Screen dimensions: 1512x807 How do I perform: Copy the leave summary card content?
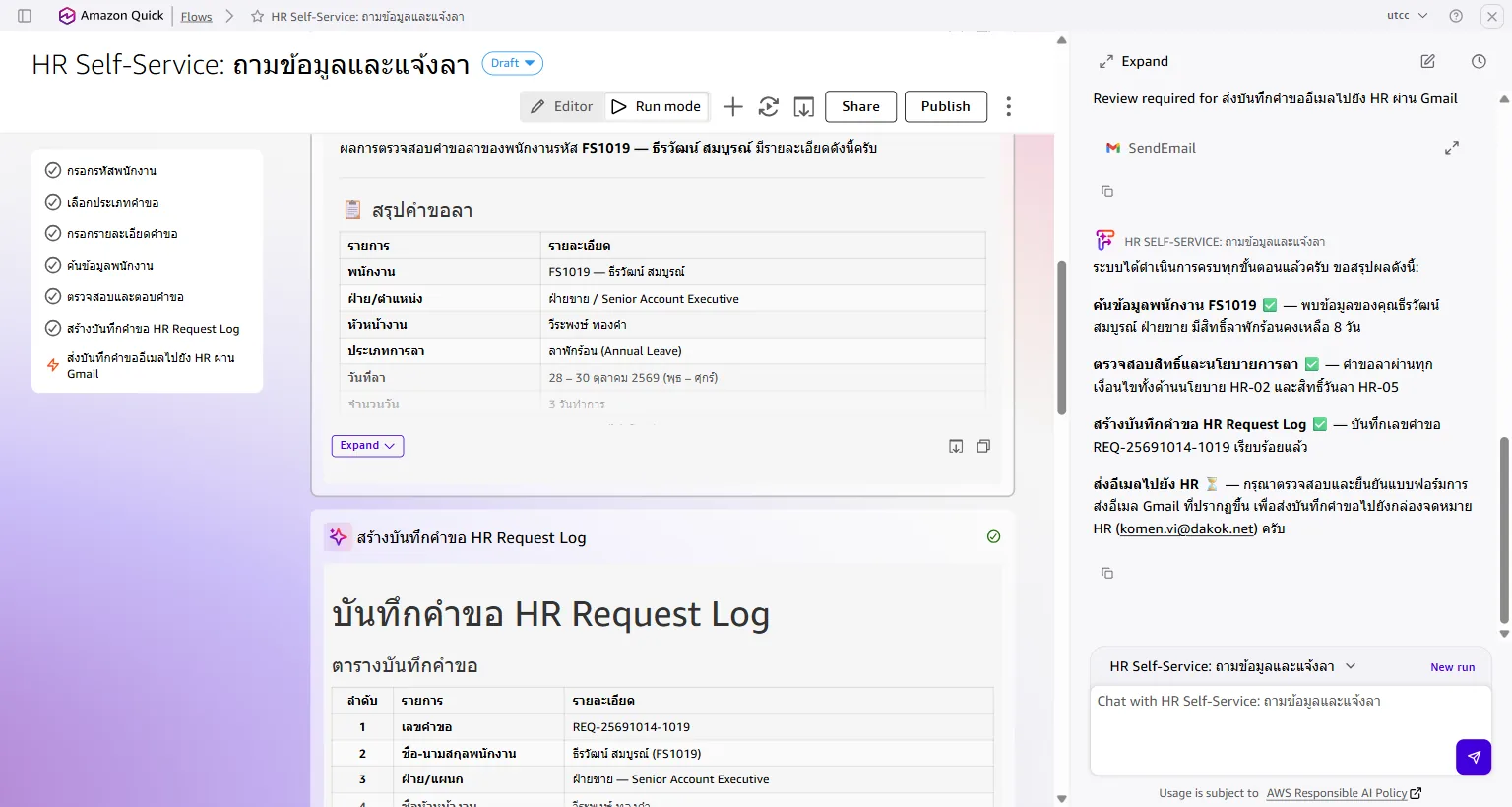983,446
